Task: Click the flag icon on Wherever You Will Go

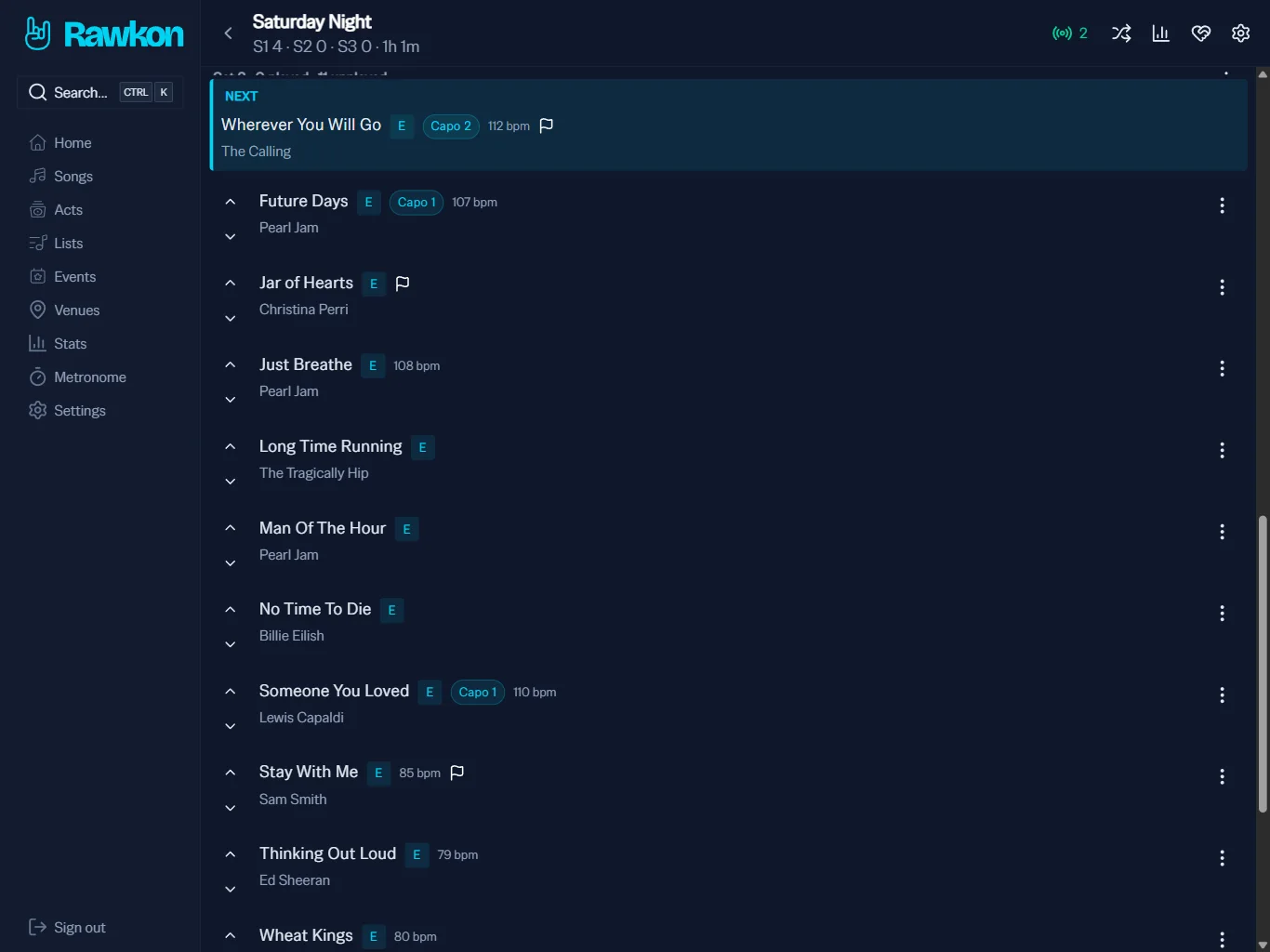Action: tap(547, 126)
